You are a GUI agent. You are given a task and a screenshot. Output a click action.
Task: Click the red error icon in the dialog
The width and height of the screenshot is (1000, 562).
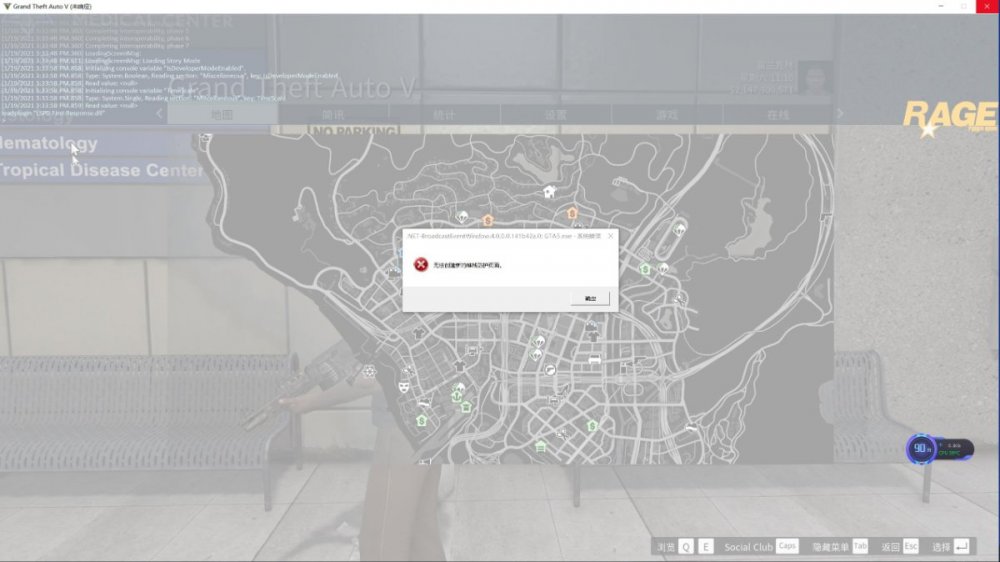pos(421,265)
